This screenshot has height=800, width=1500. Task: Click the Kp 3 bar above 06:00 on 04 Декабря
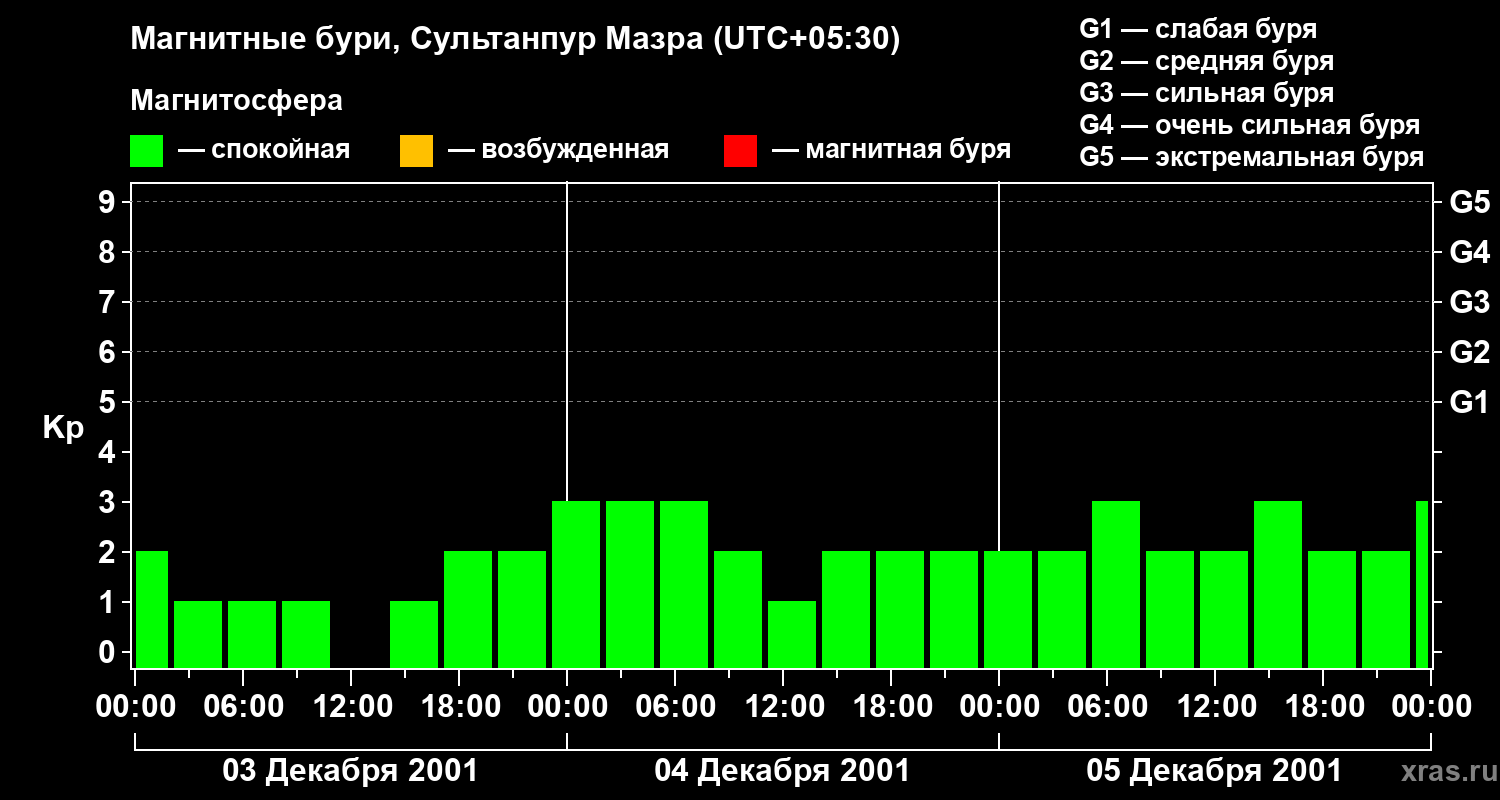(684, 584)
